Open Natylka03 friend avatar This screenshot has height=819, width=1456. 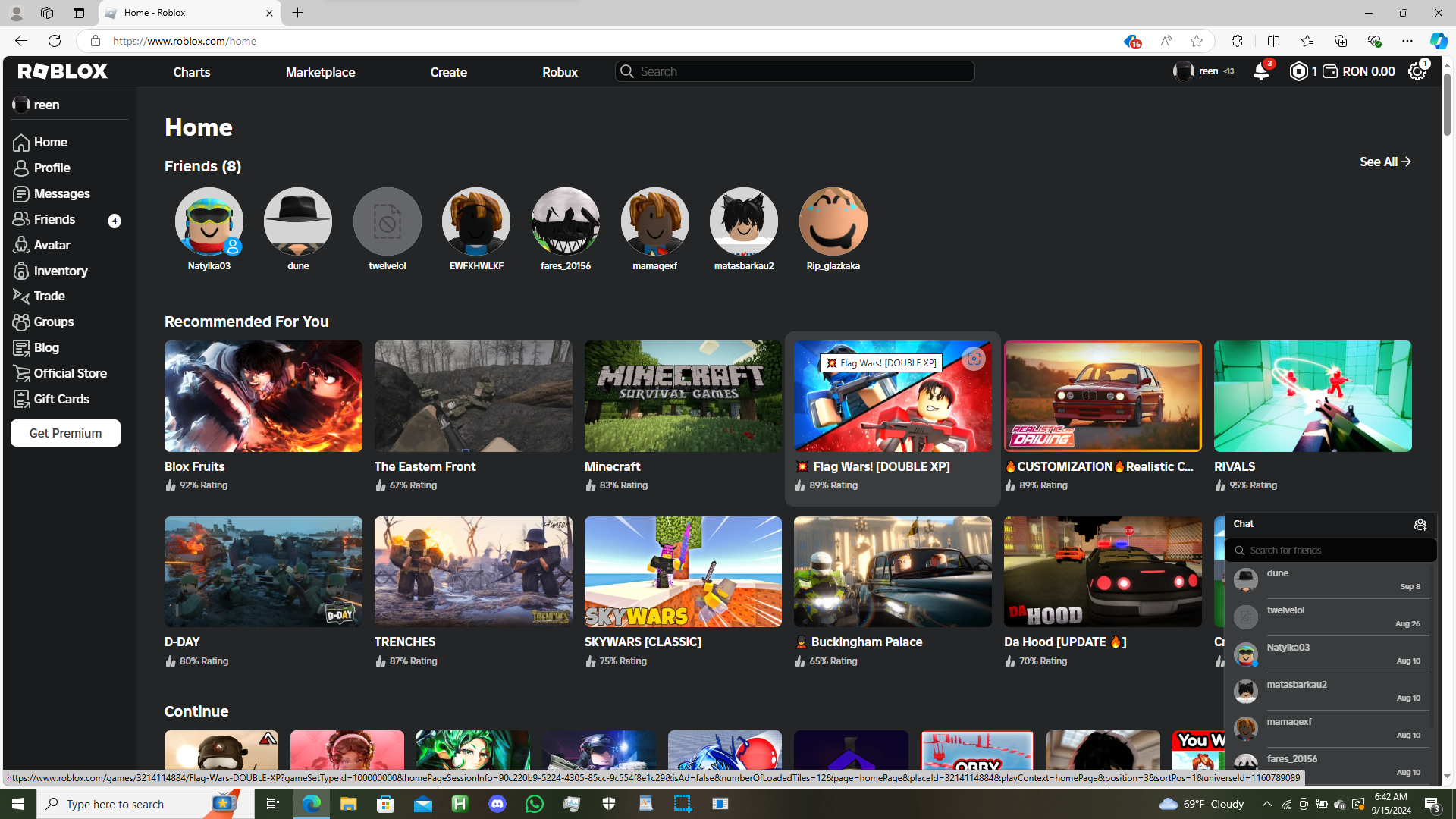point(209,221)
